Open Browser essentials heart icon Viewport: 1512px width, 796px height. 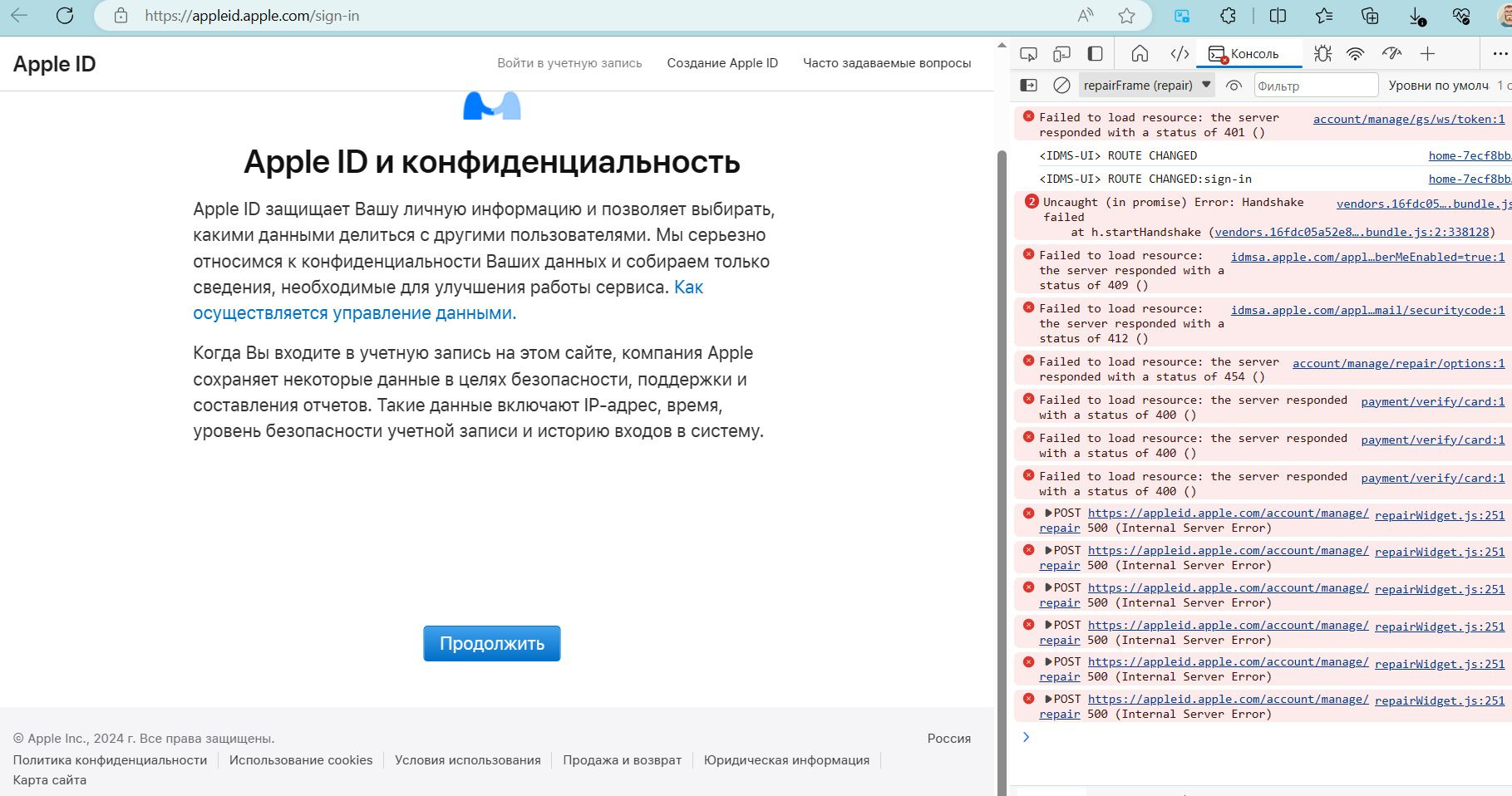pyautogui.click(x=1461, y=16)
